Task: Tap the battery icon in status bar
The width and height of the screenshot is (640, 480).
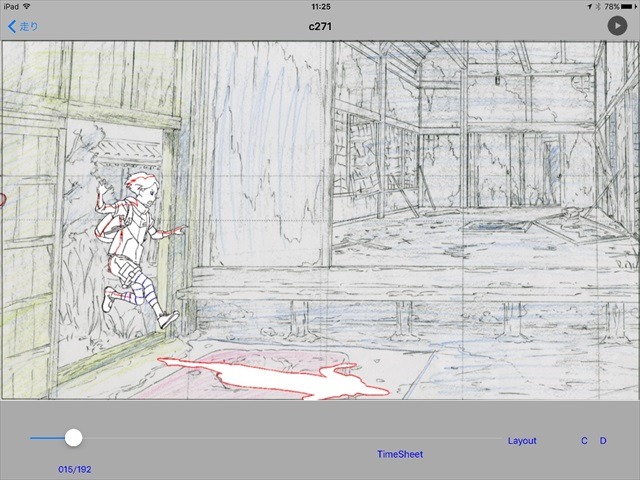Action: pyautogui.click(x=624, y=6)
